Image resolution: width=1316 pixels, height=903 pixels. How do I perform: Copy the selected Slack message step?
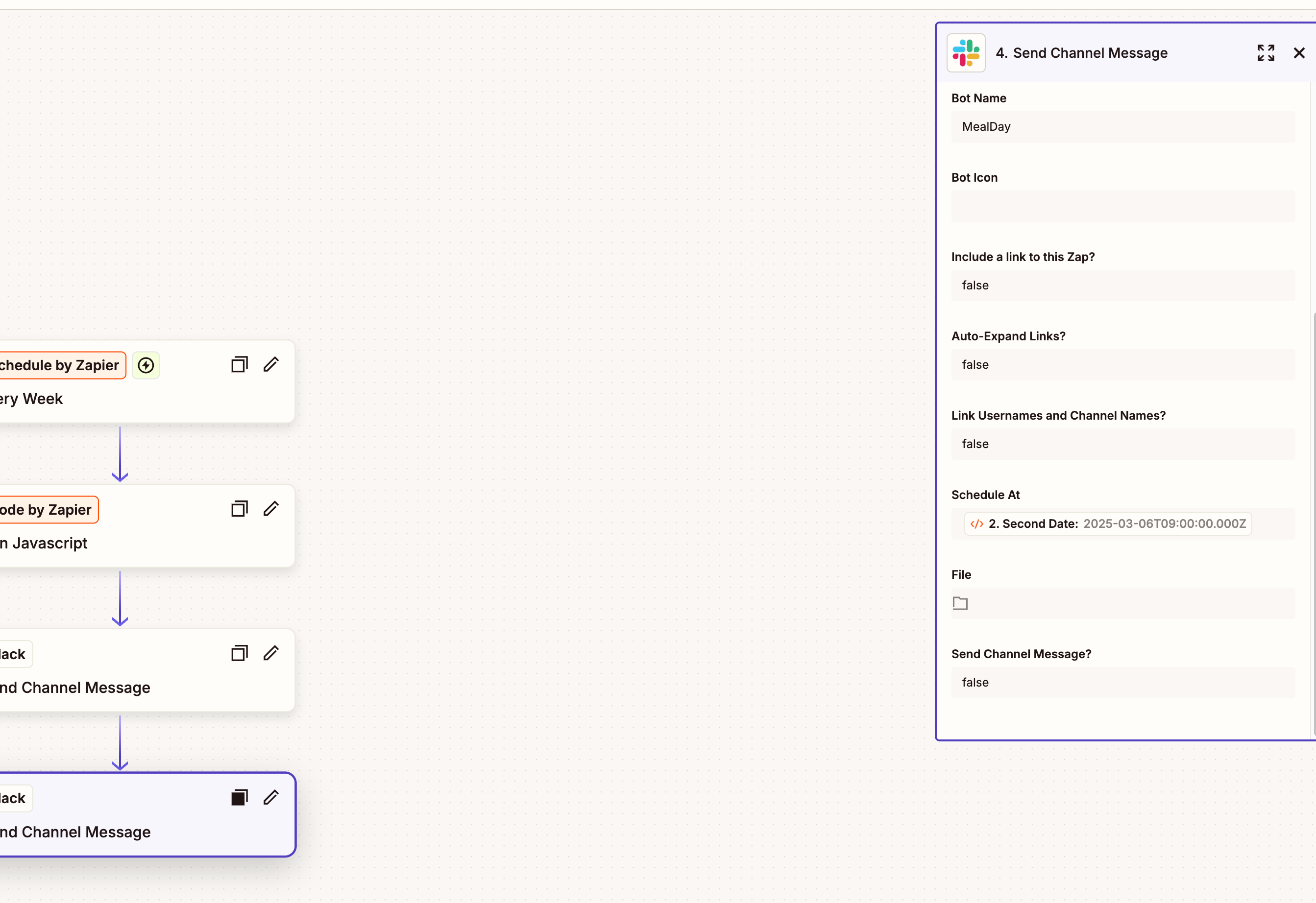coord(240,798)
